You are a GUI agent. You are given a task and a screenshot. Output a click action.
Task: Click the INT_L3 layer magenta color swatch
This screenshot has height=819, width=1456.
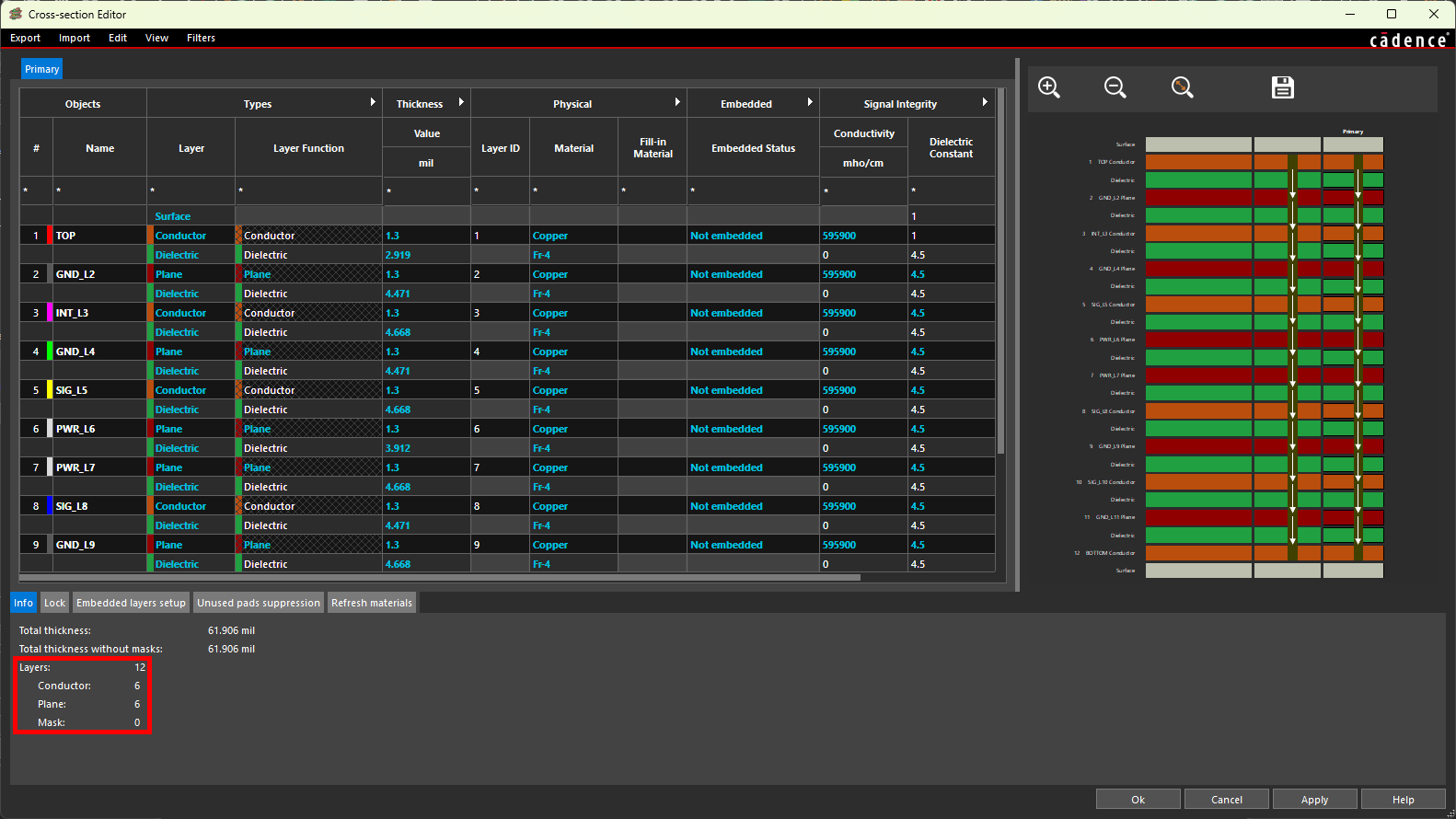point(50,313)
